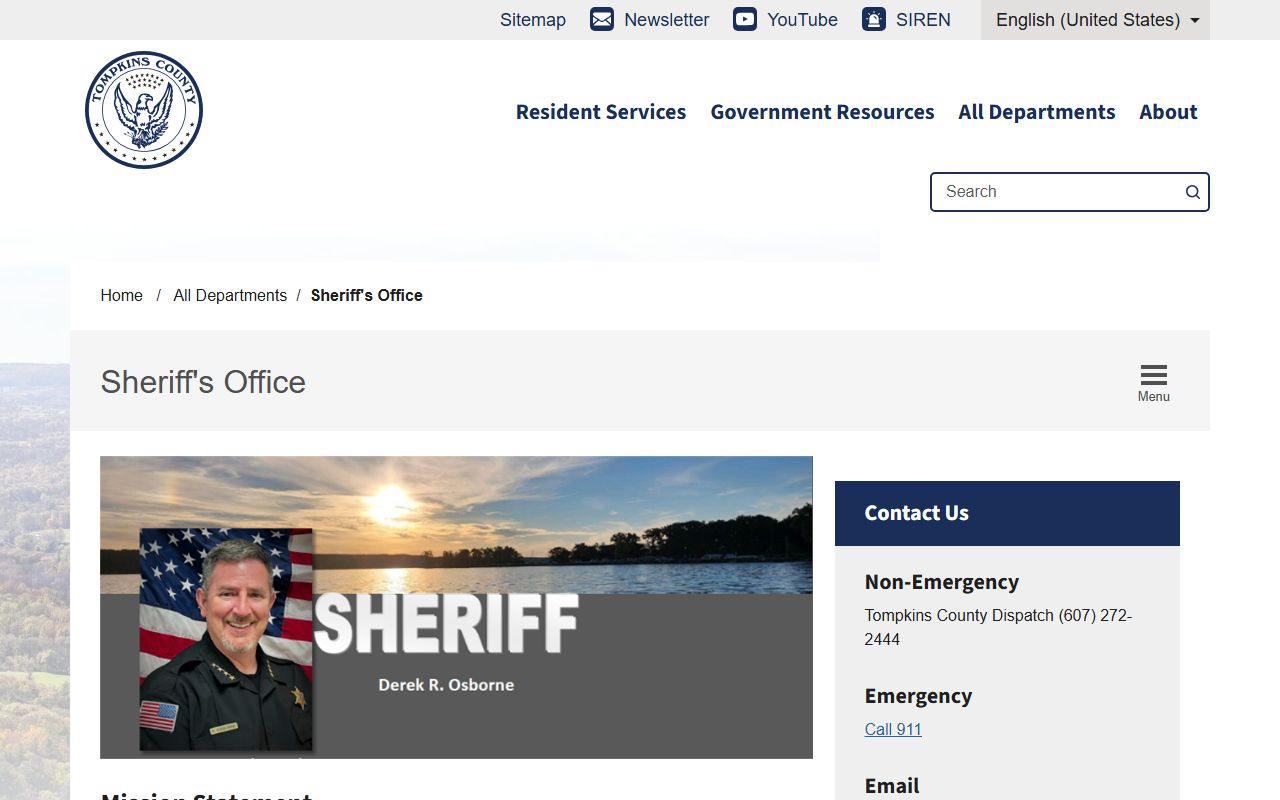Click the Contact Us panel header
The height and width of the screenshot is (800, 1280).
pos(1007,513)
